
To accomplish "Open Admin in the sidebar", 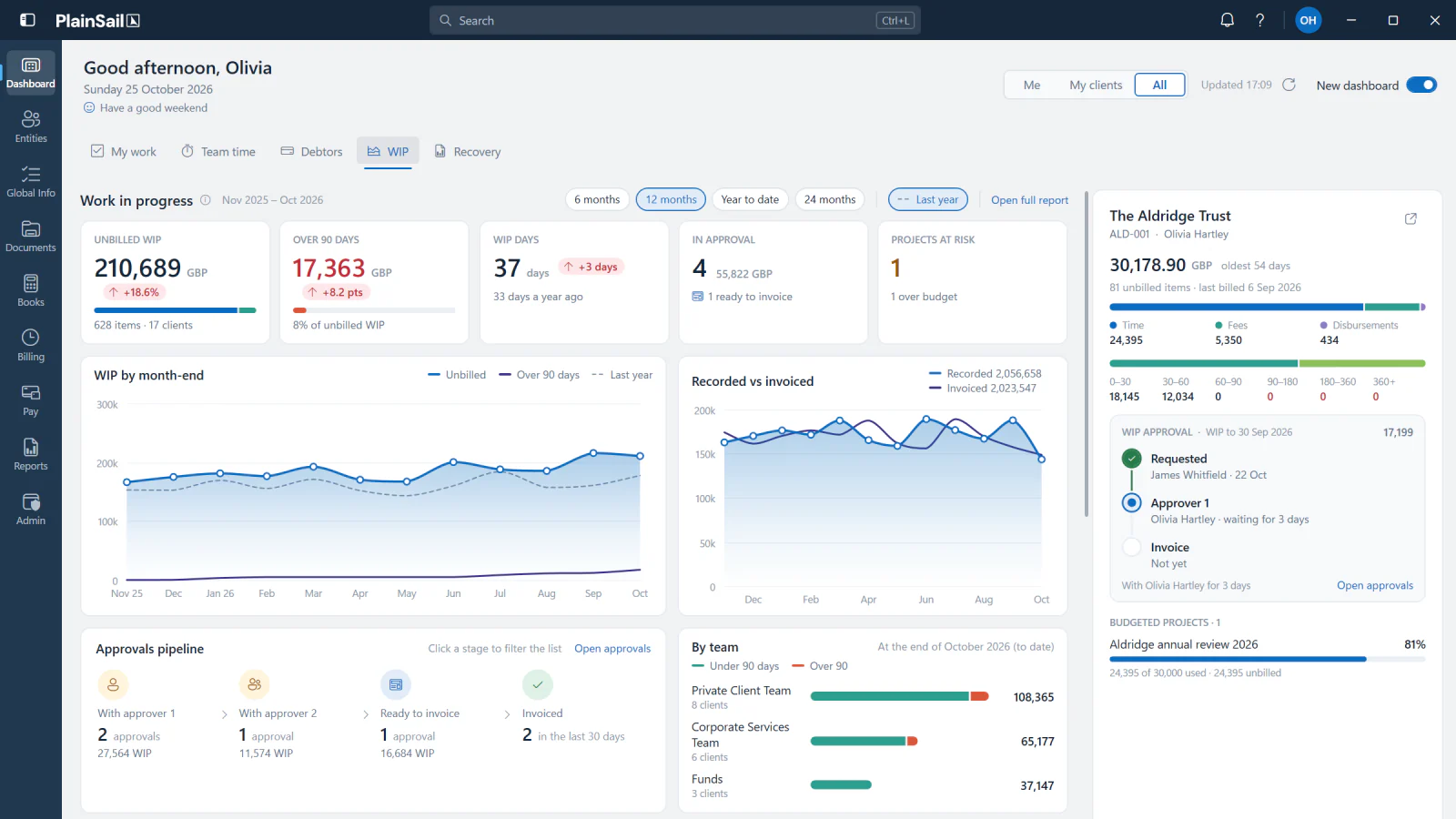I will pos(31,510).
